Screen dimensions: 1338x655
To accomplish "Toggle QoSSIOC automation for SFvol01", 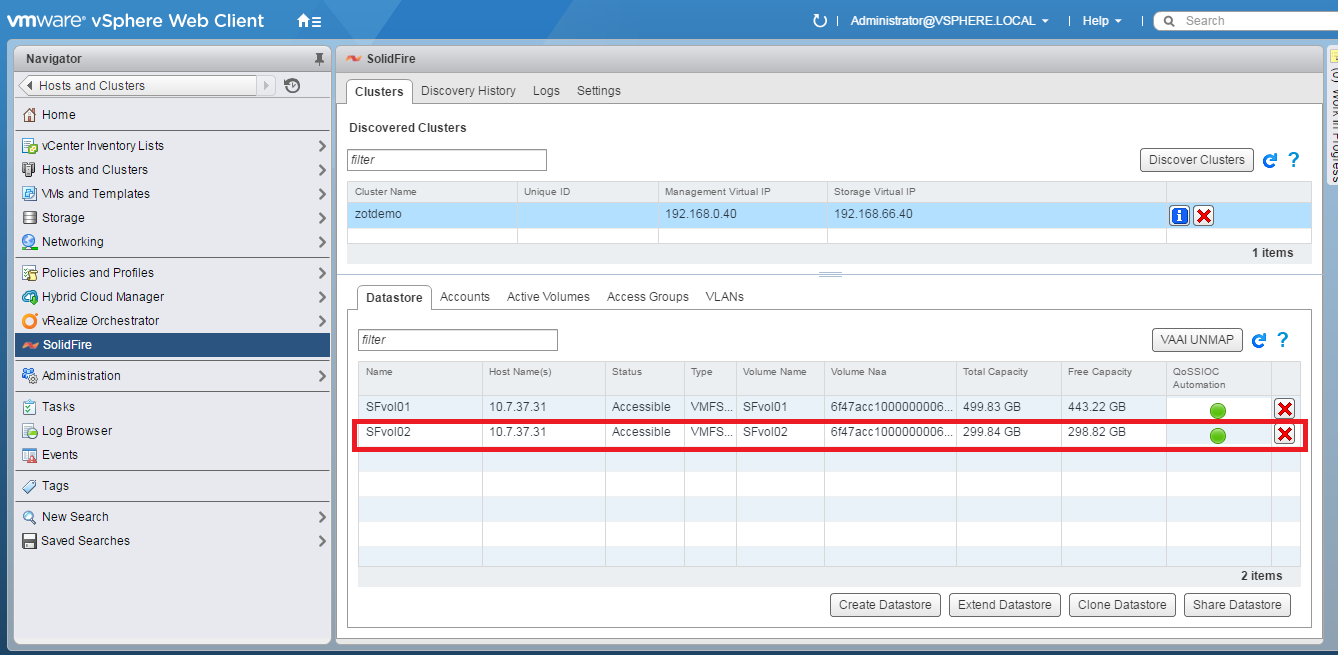I will (1218, 410).
